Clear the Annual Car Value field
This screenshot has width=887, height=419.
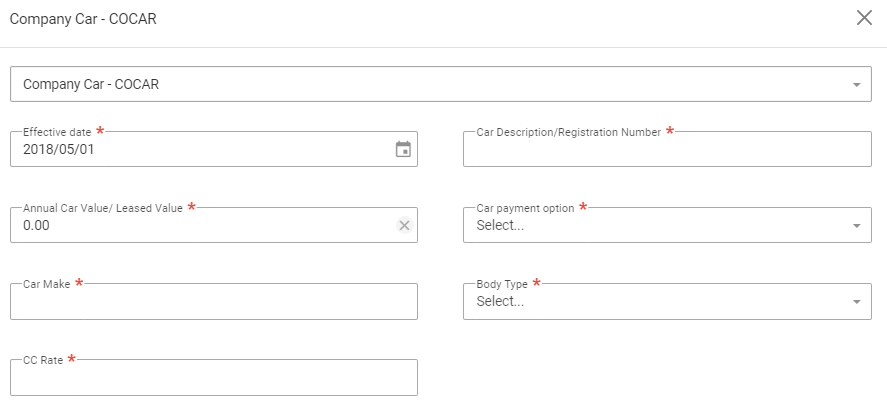pyautogui.click(x=404, y=225)
